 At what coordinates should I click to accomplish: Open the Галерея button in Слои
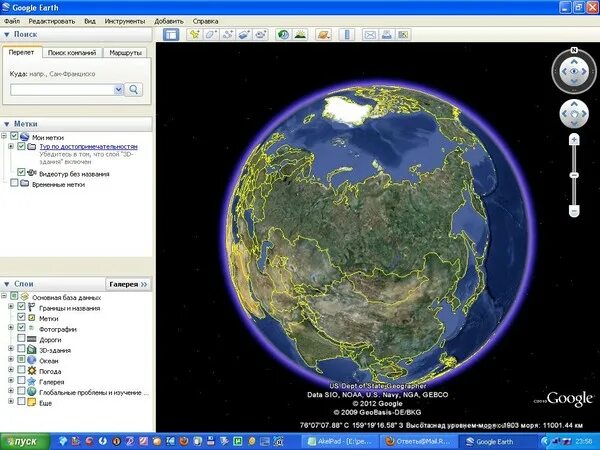click(128, 284)
